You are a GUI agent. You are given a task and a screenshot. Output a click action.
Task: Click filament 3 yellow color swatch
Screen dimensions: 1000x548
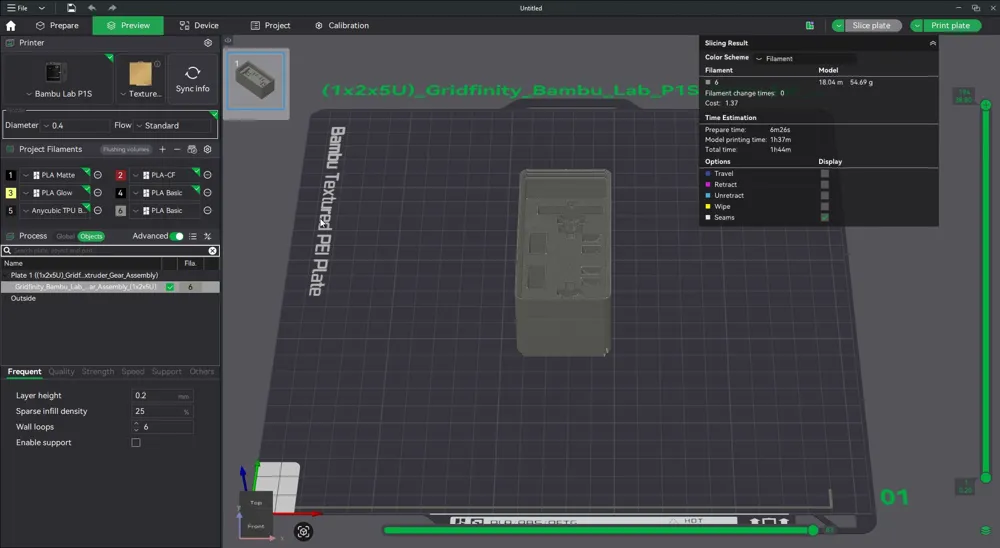point(10,193)
